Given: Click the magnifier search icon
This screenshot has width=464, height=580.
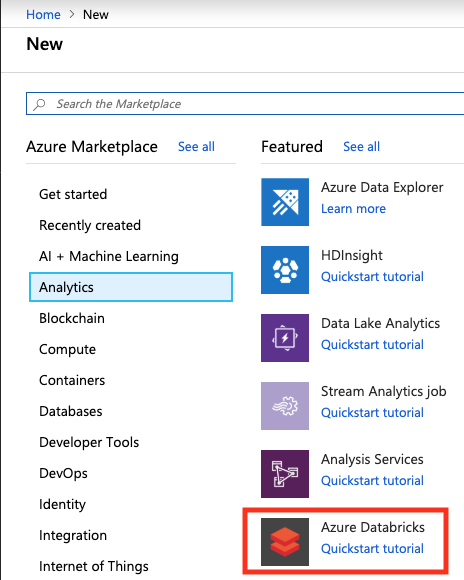Looking at the screenshot, I should point(39,104).
